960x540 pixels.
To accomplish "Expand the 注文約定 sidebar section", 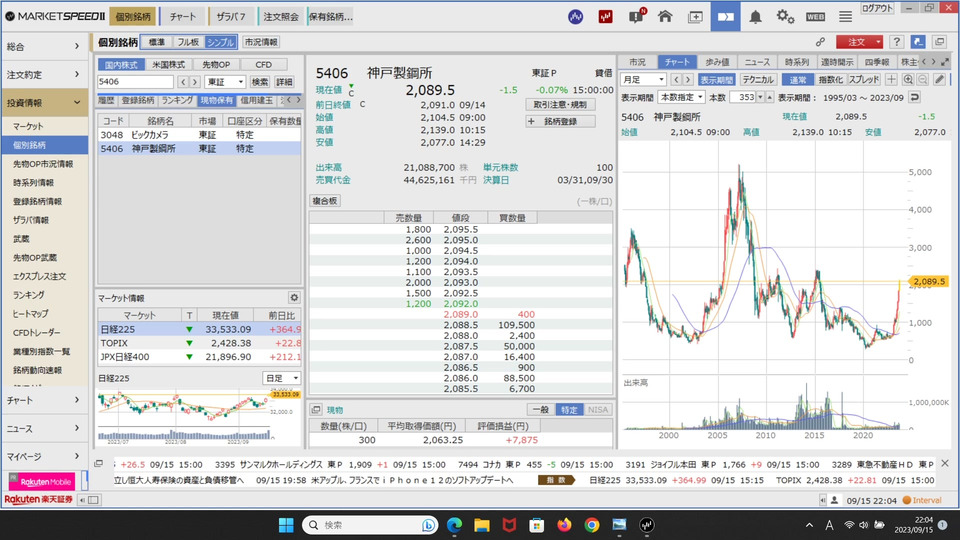I will point(43,74).
